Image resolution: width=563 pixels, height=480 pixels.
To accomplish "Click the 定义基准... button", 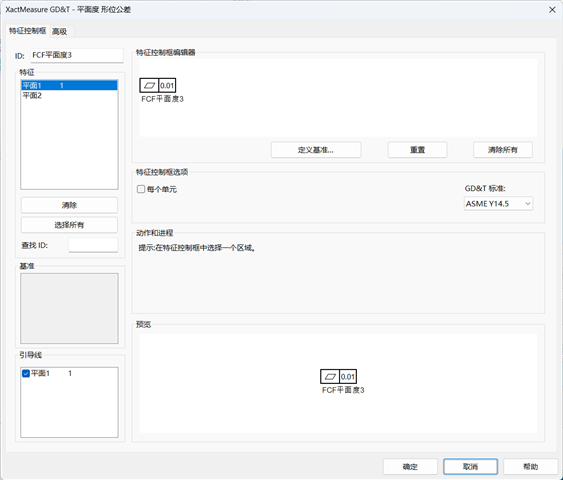I will click(x=316, y=150).
